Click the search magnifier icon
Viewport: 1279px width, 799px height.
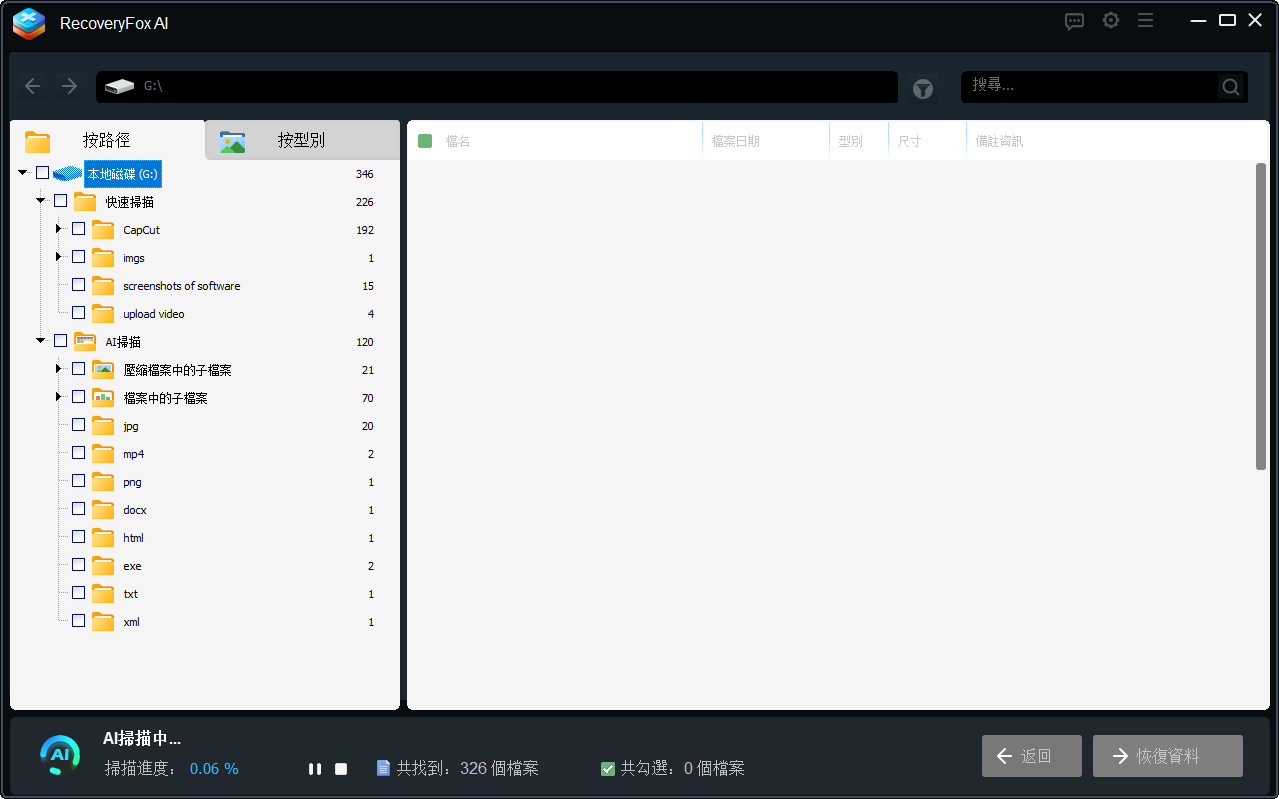point(1231,87)
